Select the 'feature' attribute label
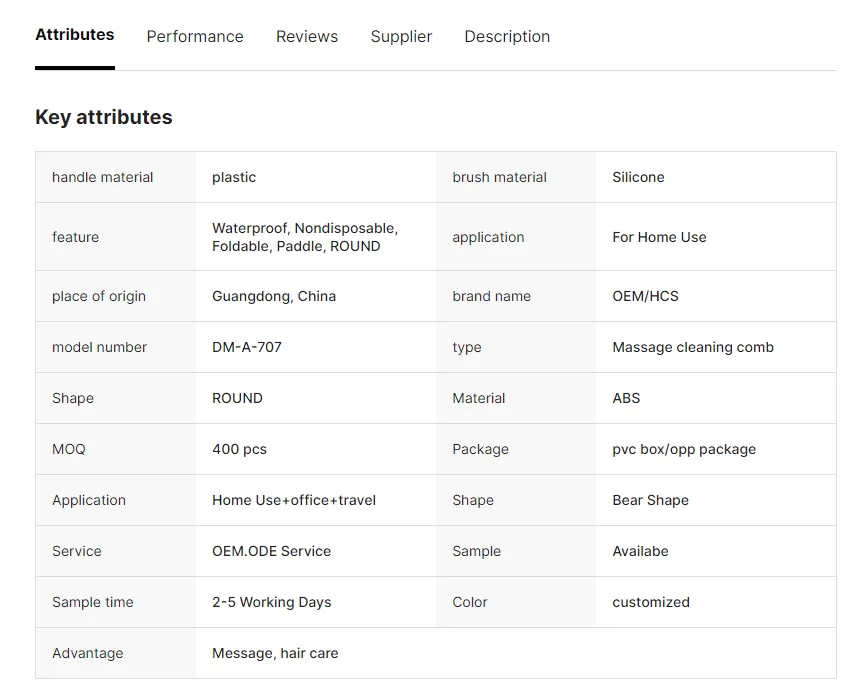859x697 pixels. coord(76,237)
